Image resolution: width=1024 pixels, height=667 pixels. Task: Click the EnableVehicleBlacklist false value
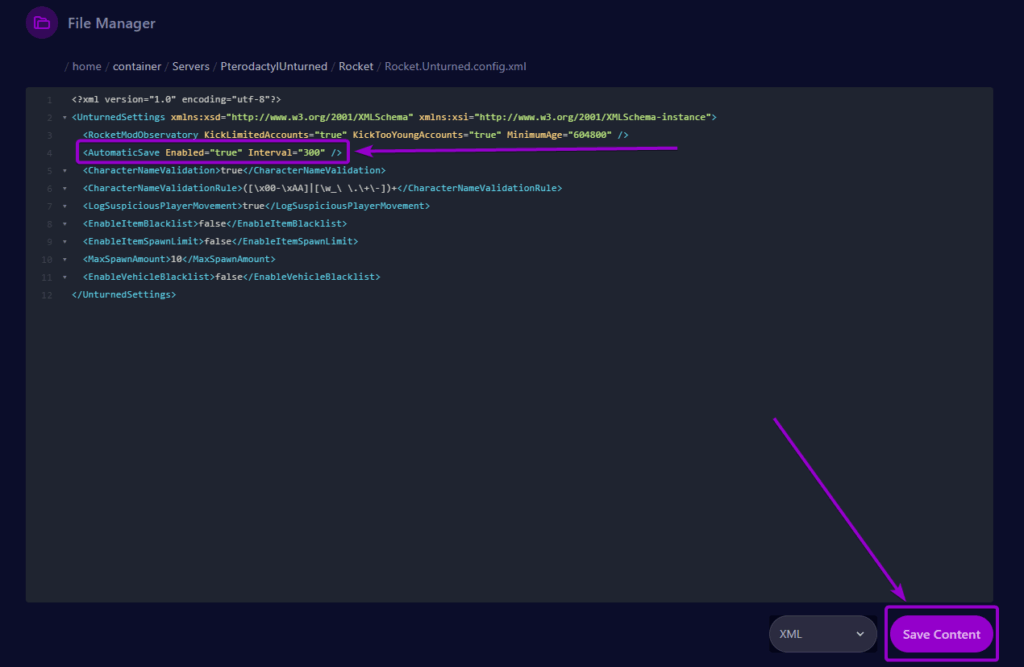tap(229, 276)
